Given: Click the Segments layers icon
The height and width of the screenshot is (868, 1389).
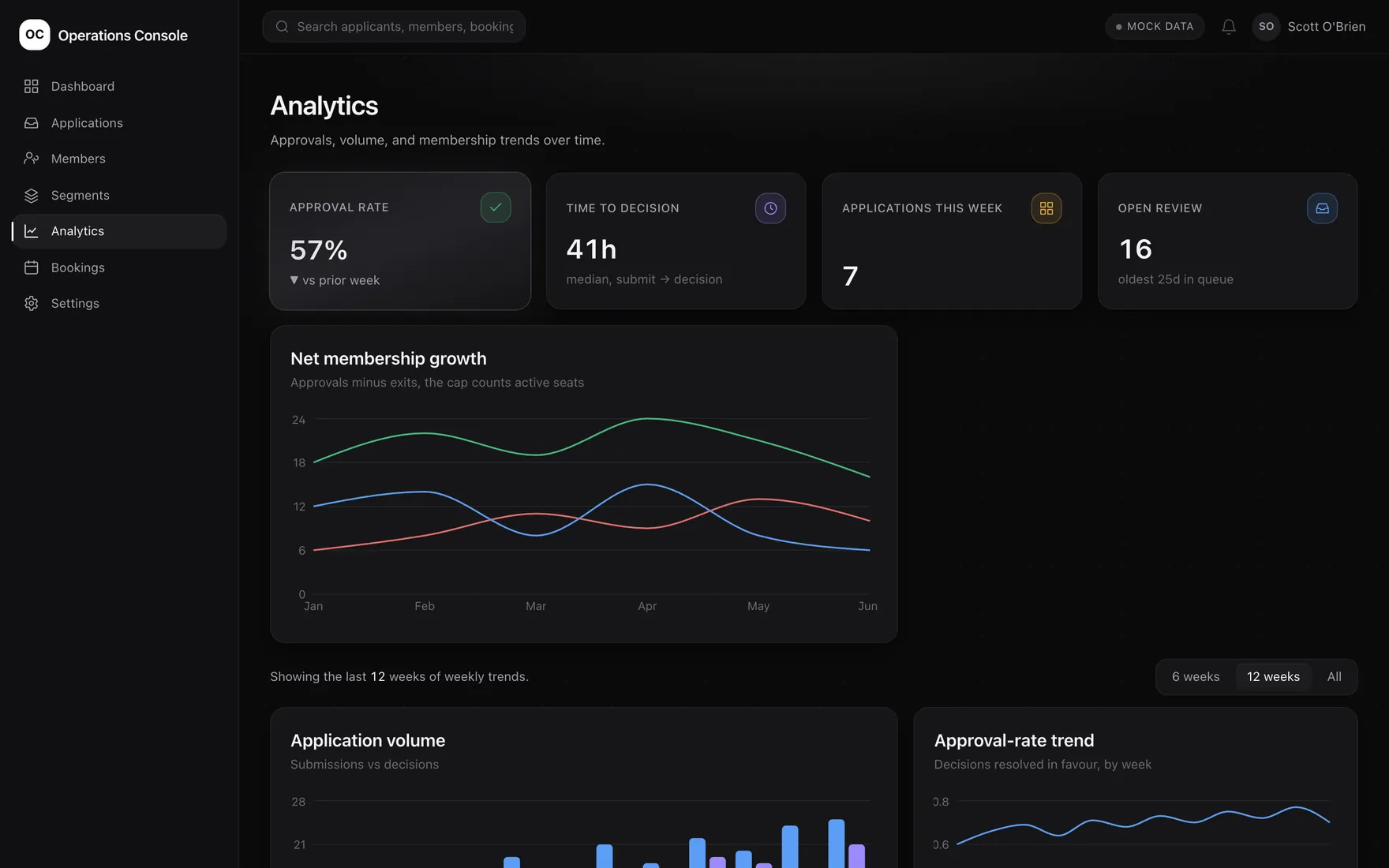Looking at the screenshot, I should coord(32,195).
